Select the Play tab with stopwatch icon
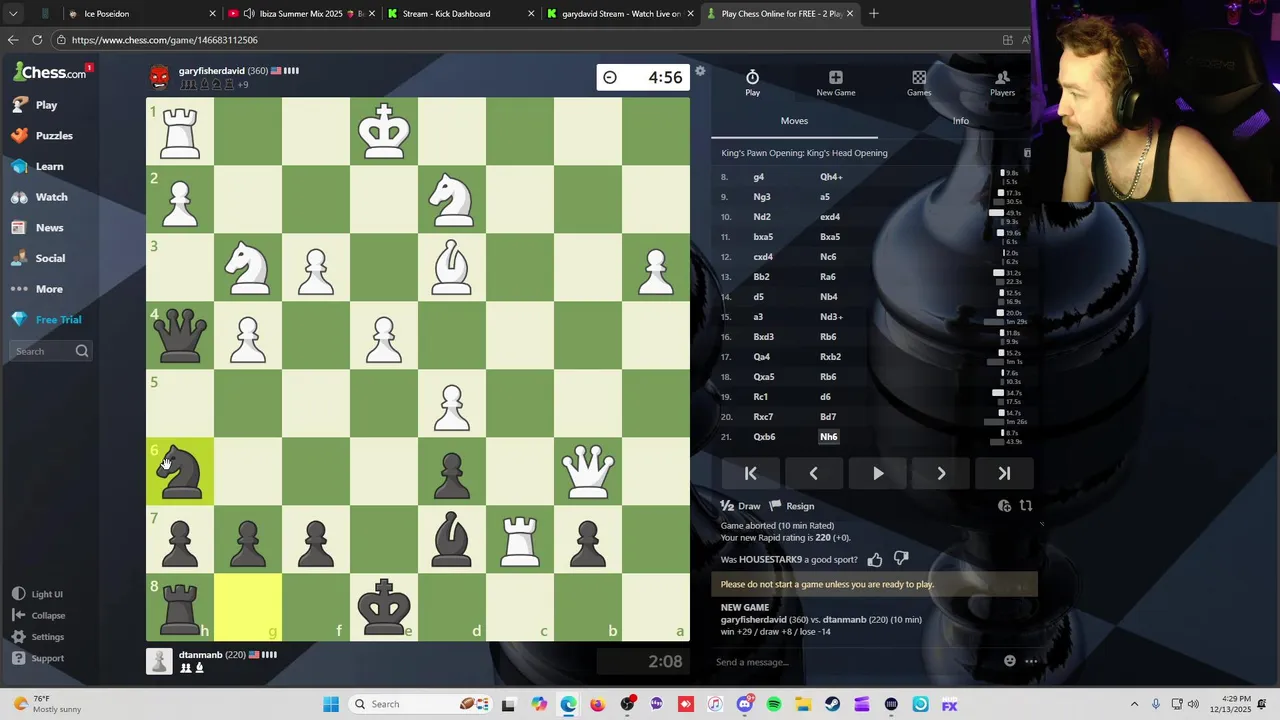 click(752, 83)
